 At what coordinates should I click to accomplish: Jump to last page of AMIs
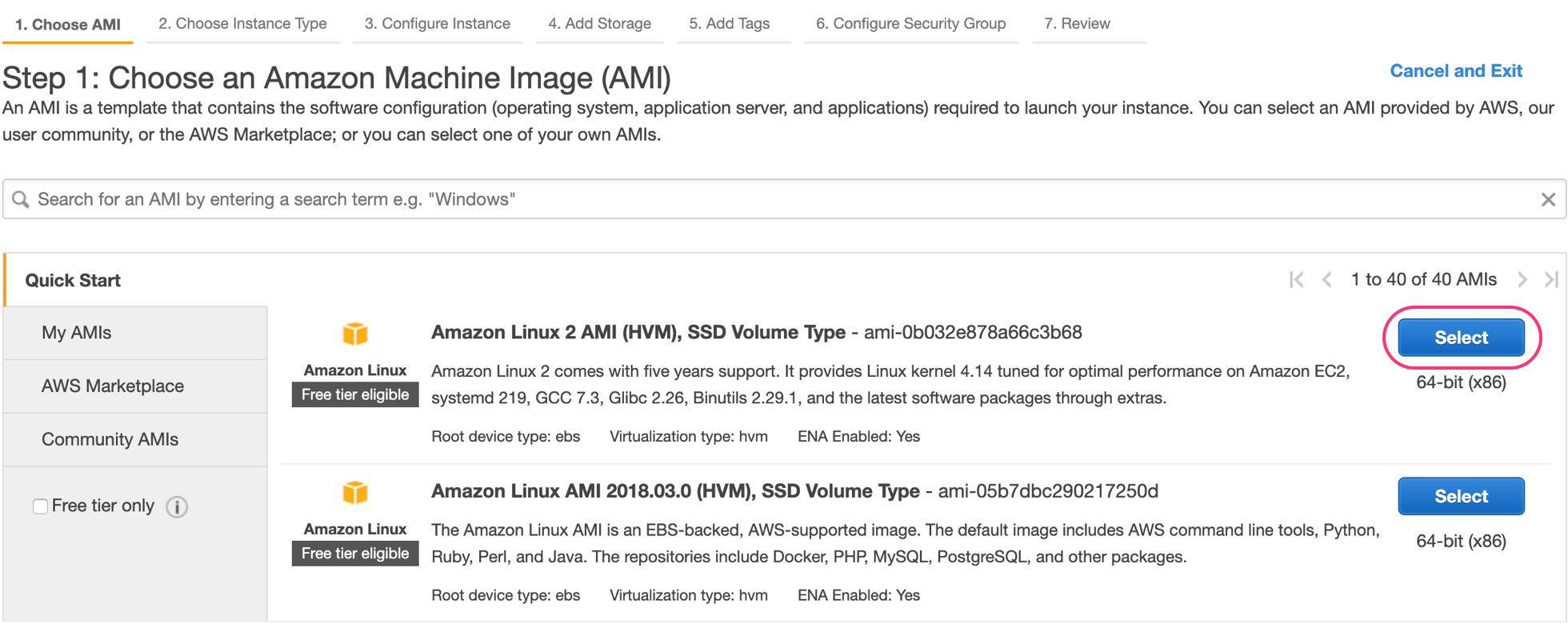(x=1551, y=279)
